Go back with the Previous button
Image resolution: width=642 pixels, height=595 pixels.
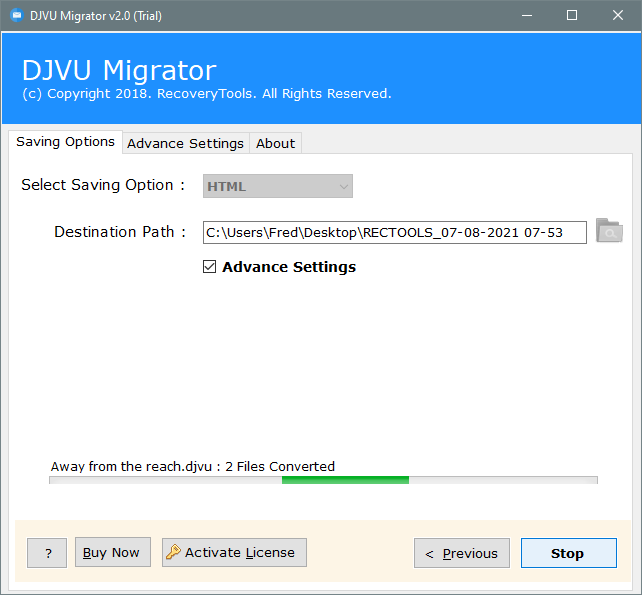point(462,553)
